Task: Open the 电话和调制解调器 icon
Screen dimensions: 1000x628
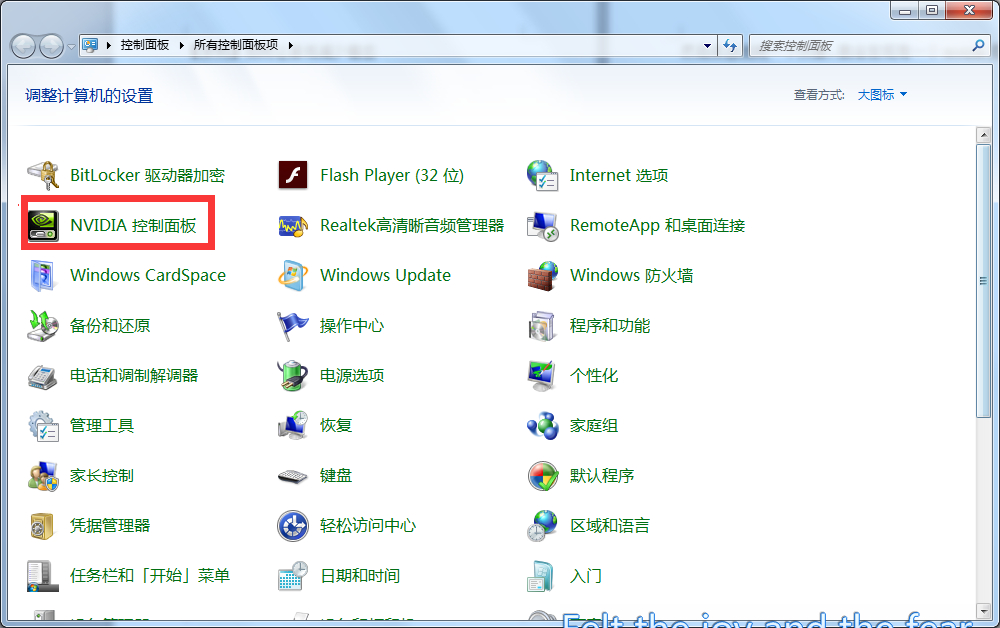Action: [x=43, y=376]
